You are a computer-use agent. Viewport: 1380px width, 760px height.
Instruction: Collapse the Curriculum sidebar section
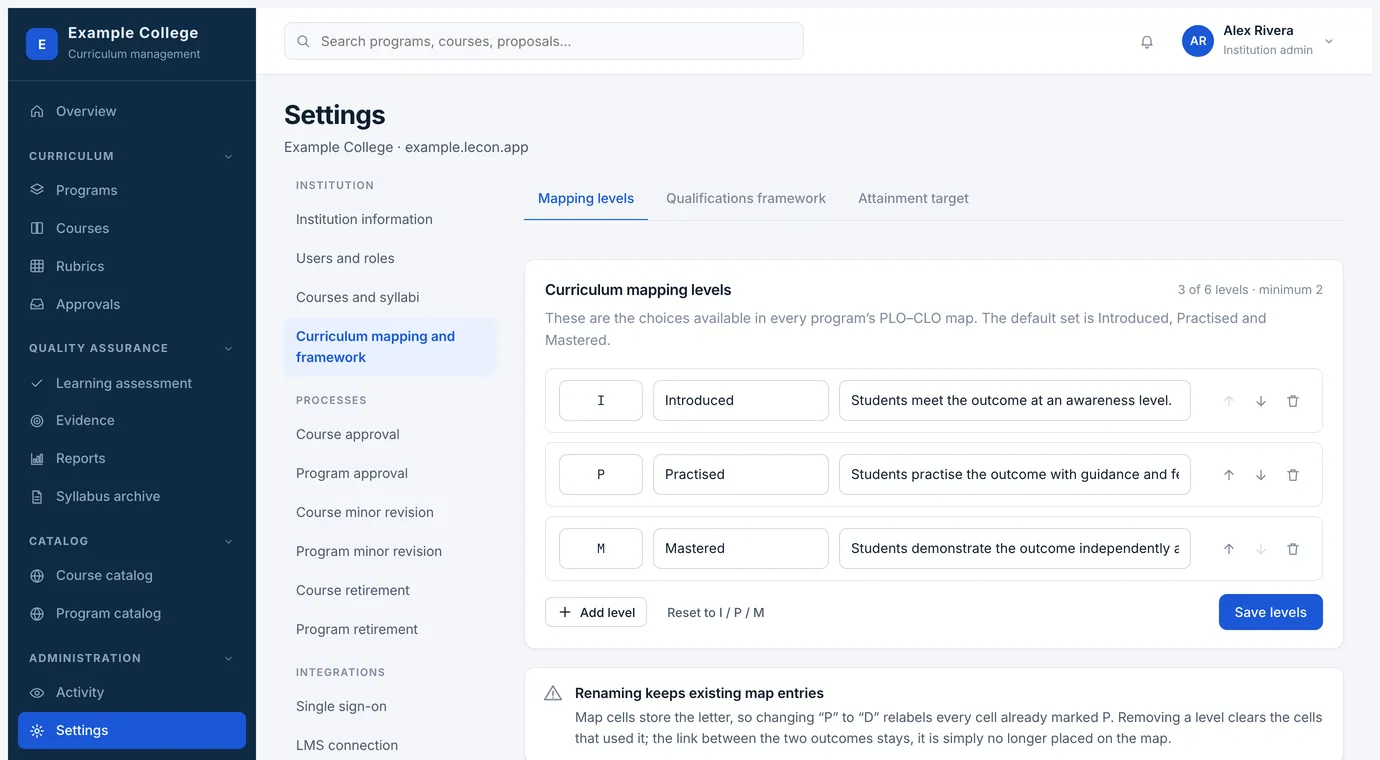click(x=229, y=157)
